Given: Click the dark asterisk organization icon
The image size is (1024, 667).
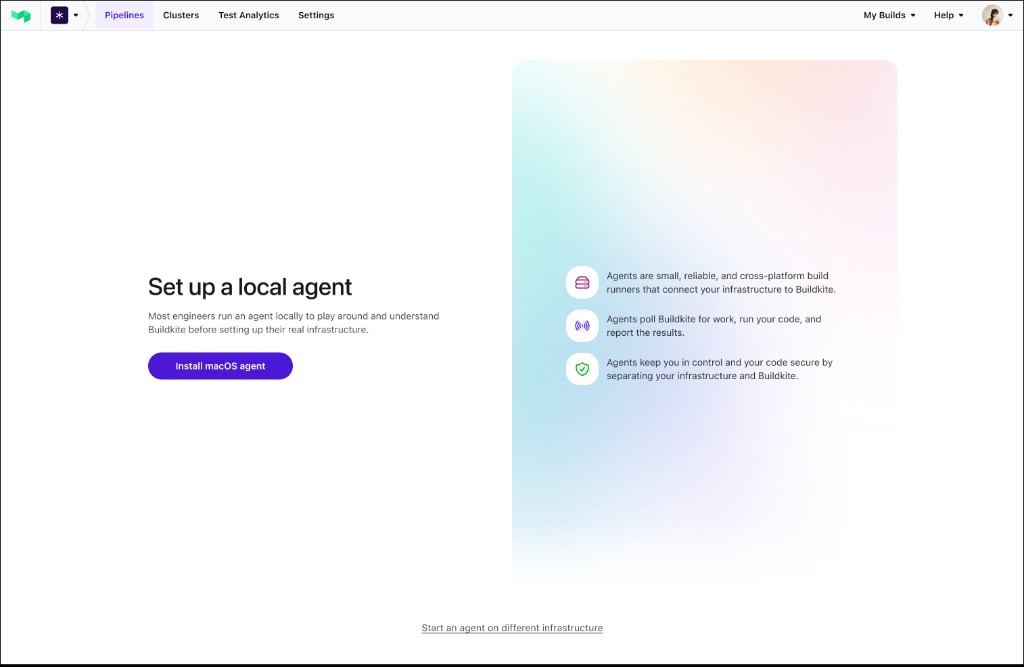Looking at the screenshot, I should 59,15.
